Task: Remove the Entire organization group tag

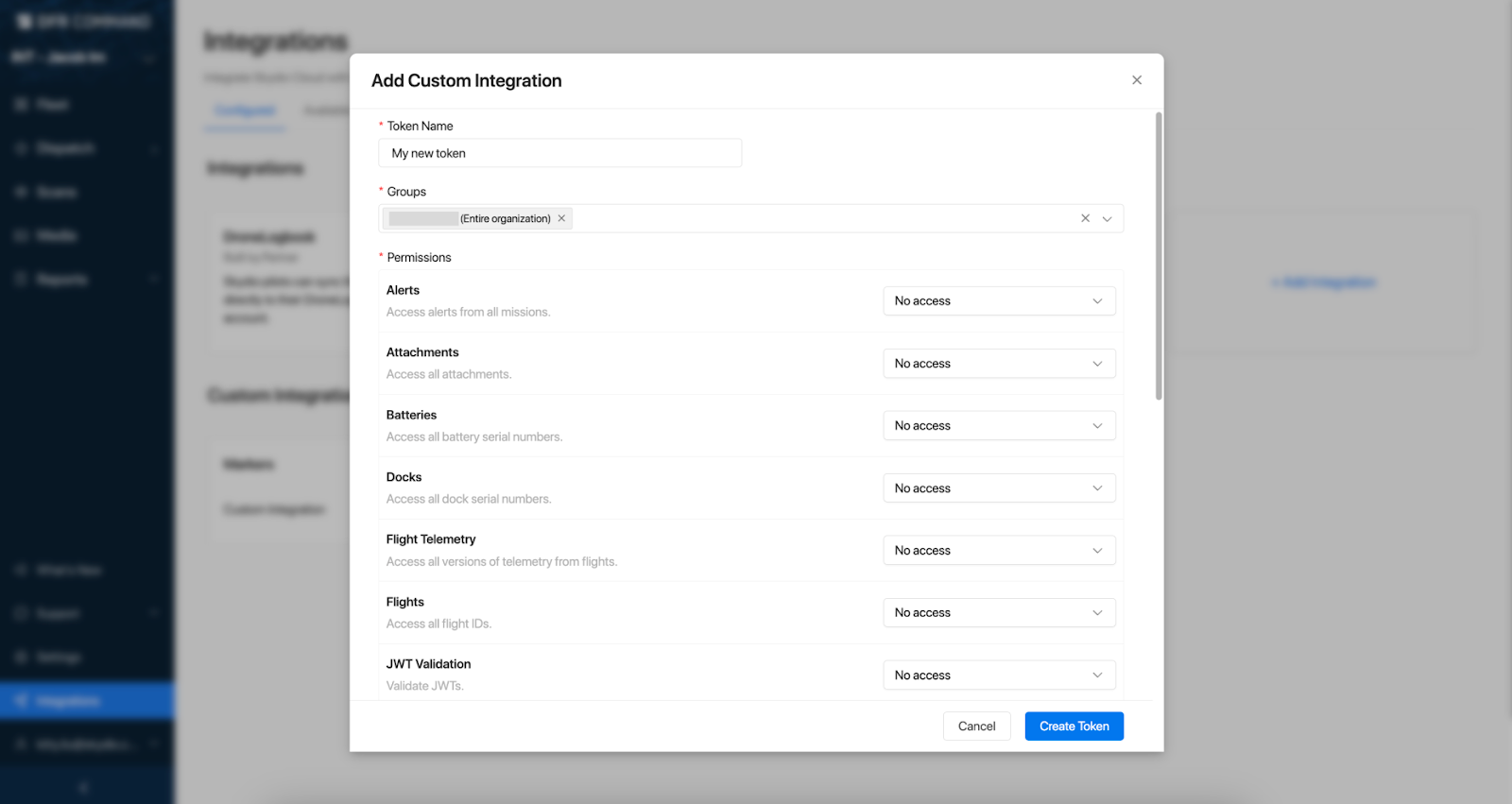Action: coord(561,218)
